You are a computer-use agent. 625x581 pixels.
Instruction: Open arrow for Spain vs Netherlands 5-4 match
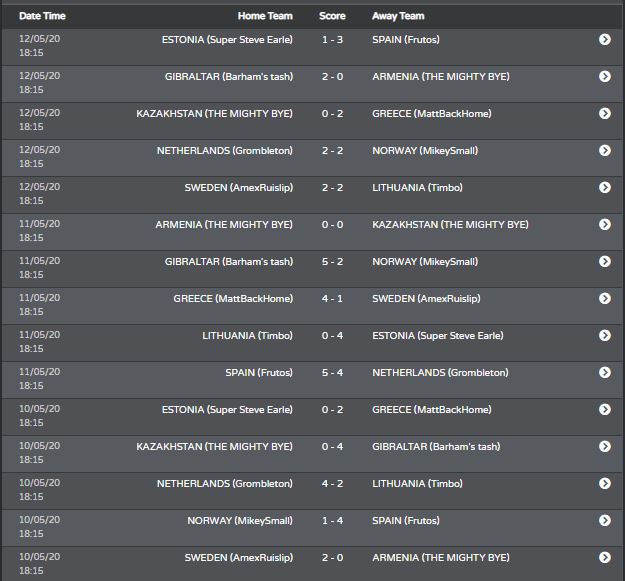pos(605,373)
